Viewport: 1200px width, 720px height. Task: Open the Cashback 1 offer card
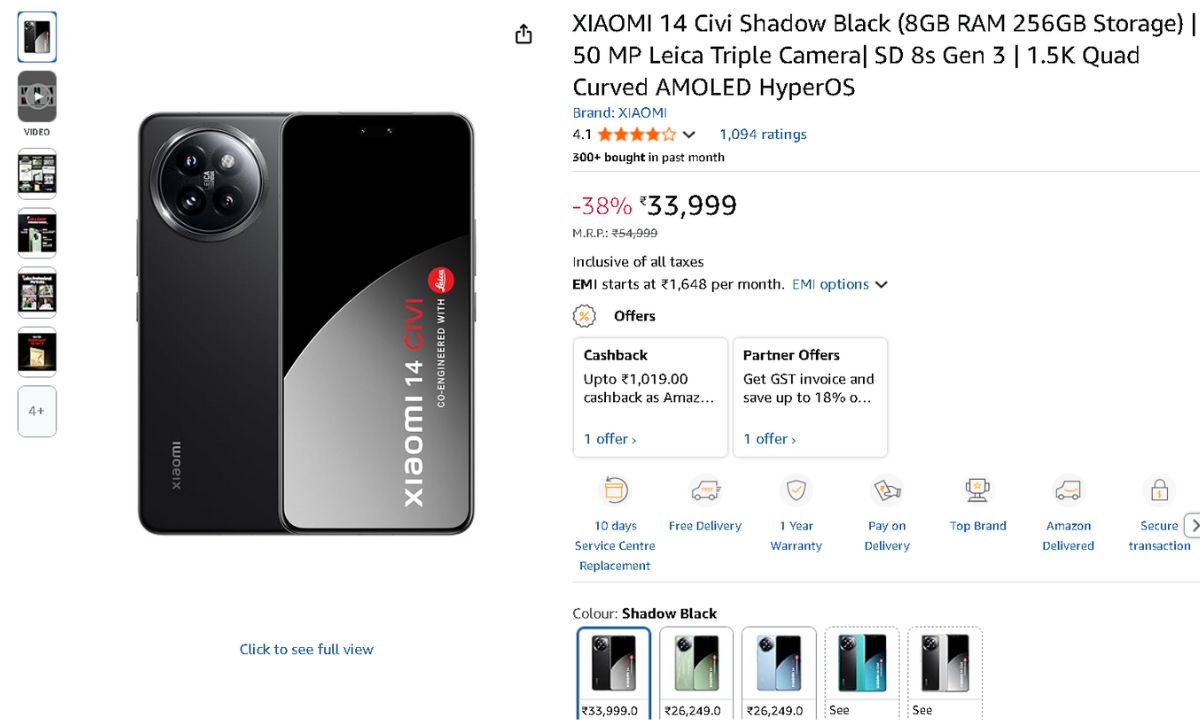650,397
